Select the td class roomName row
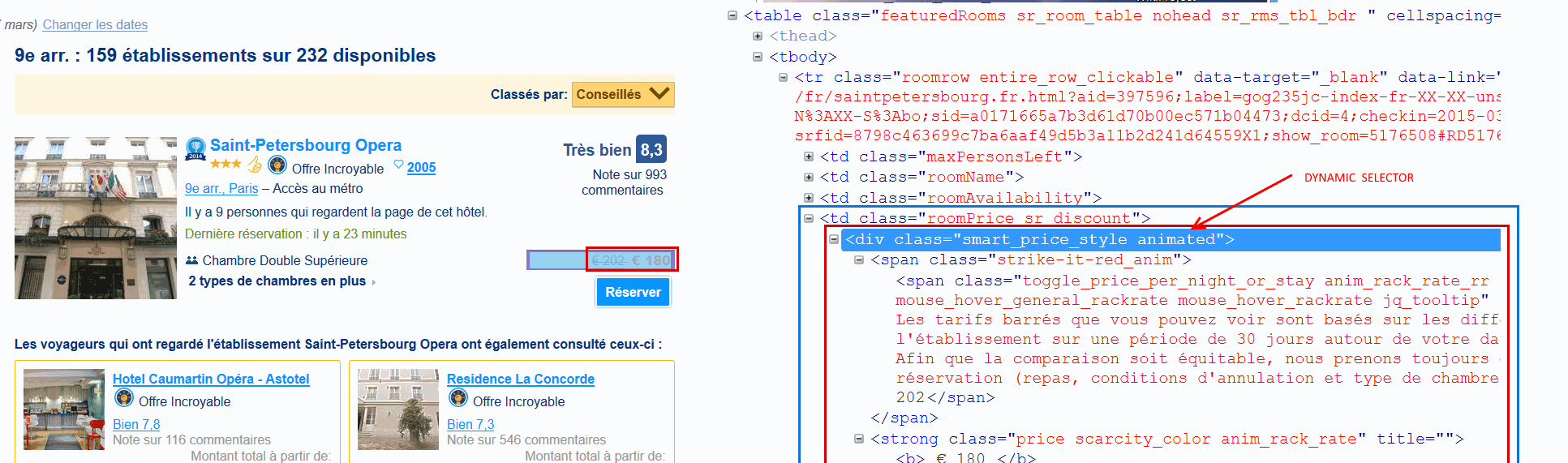 click(921, 177)
